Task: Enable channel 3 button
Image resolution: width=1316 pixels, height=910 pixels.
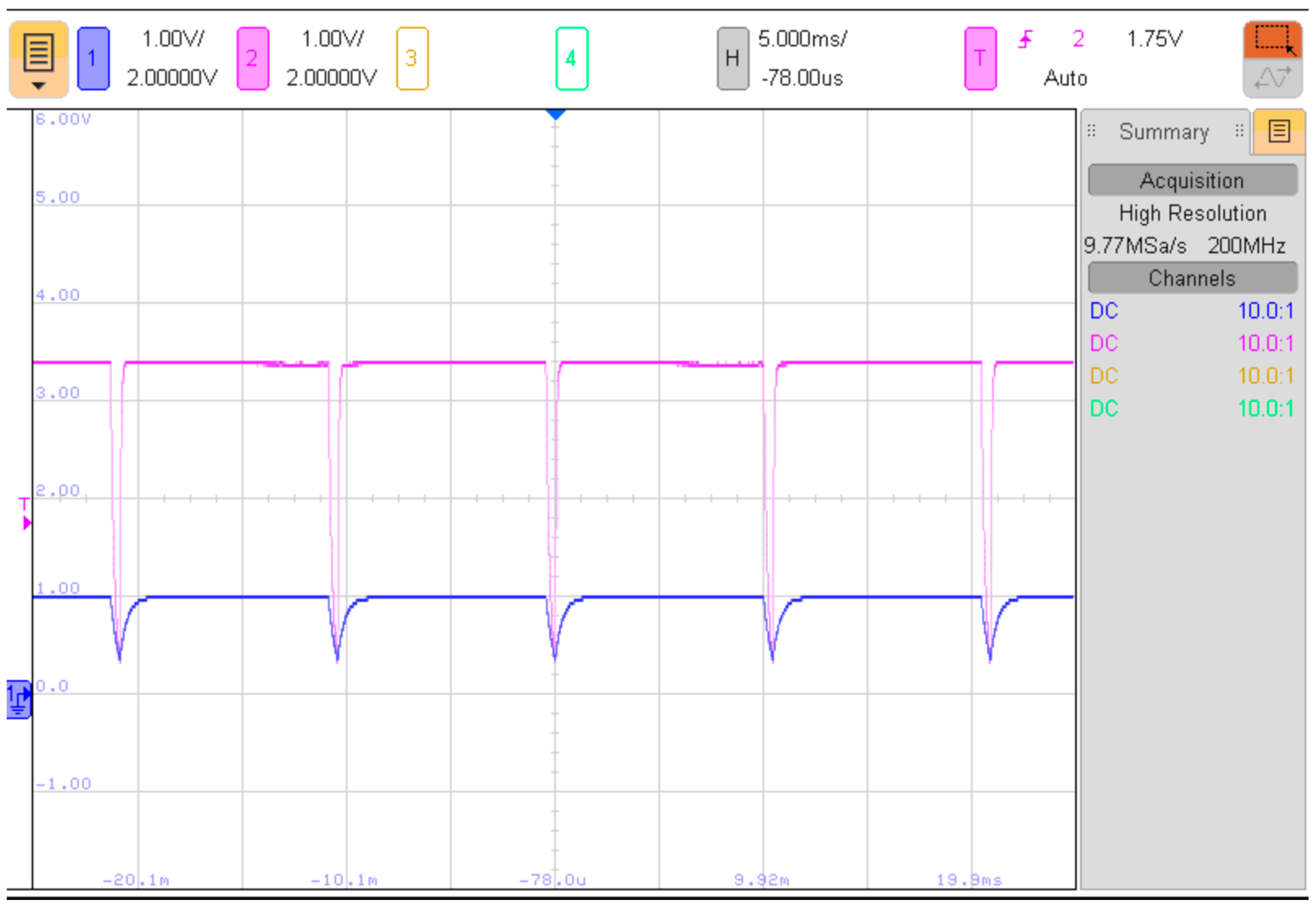Action: pos(412,59)
